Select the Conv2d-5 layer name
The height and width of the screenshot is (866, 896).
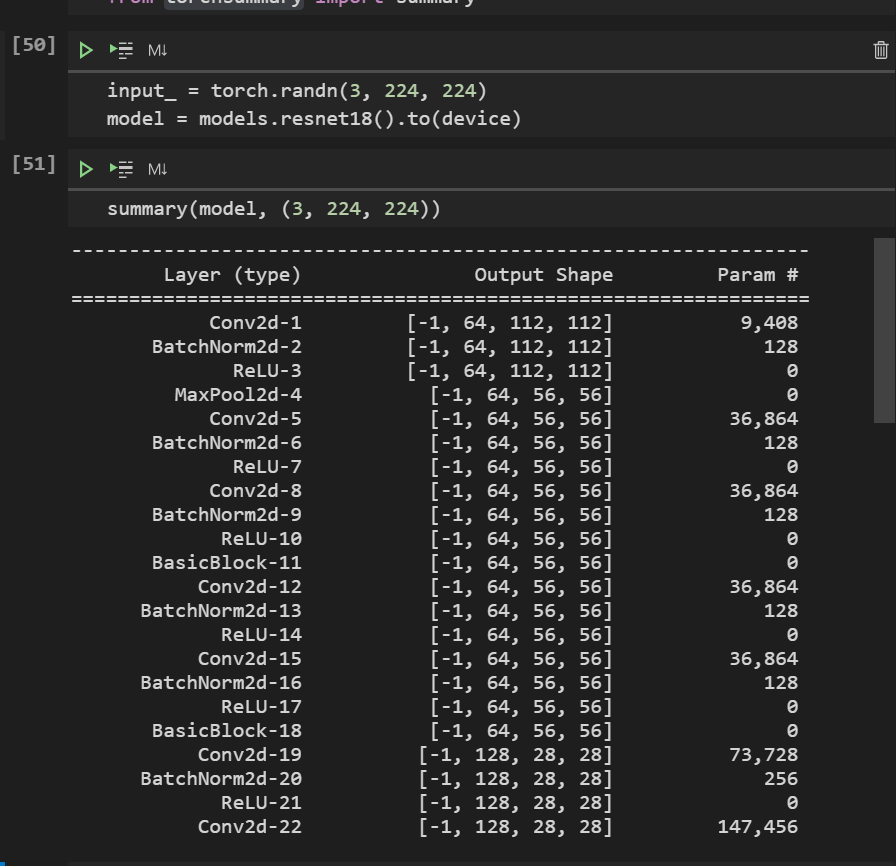pos(255,419)
